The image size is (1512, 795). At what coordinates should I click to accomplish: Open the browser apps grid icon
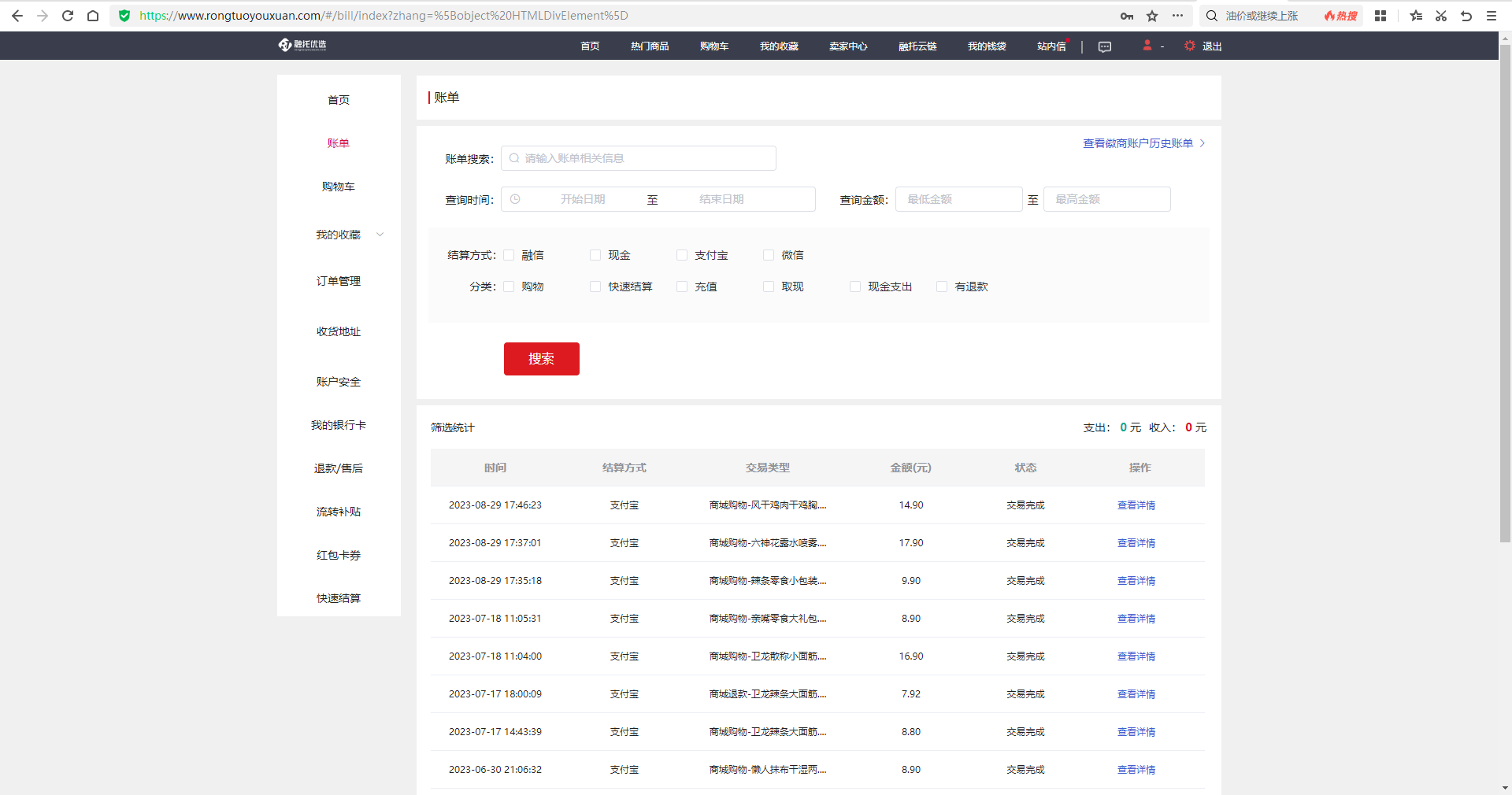[x=1380, y=16]
